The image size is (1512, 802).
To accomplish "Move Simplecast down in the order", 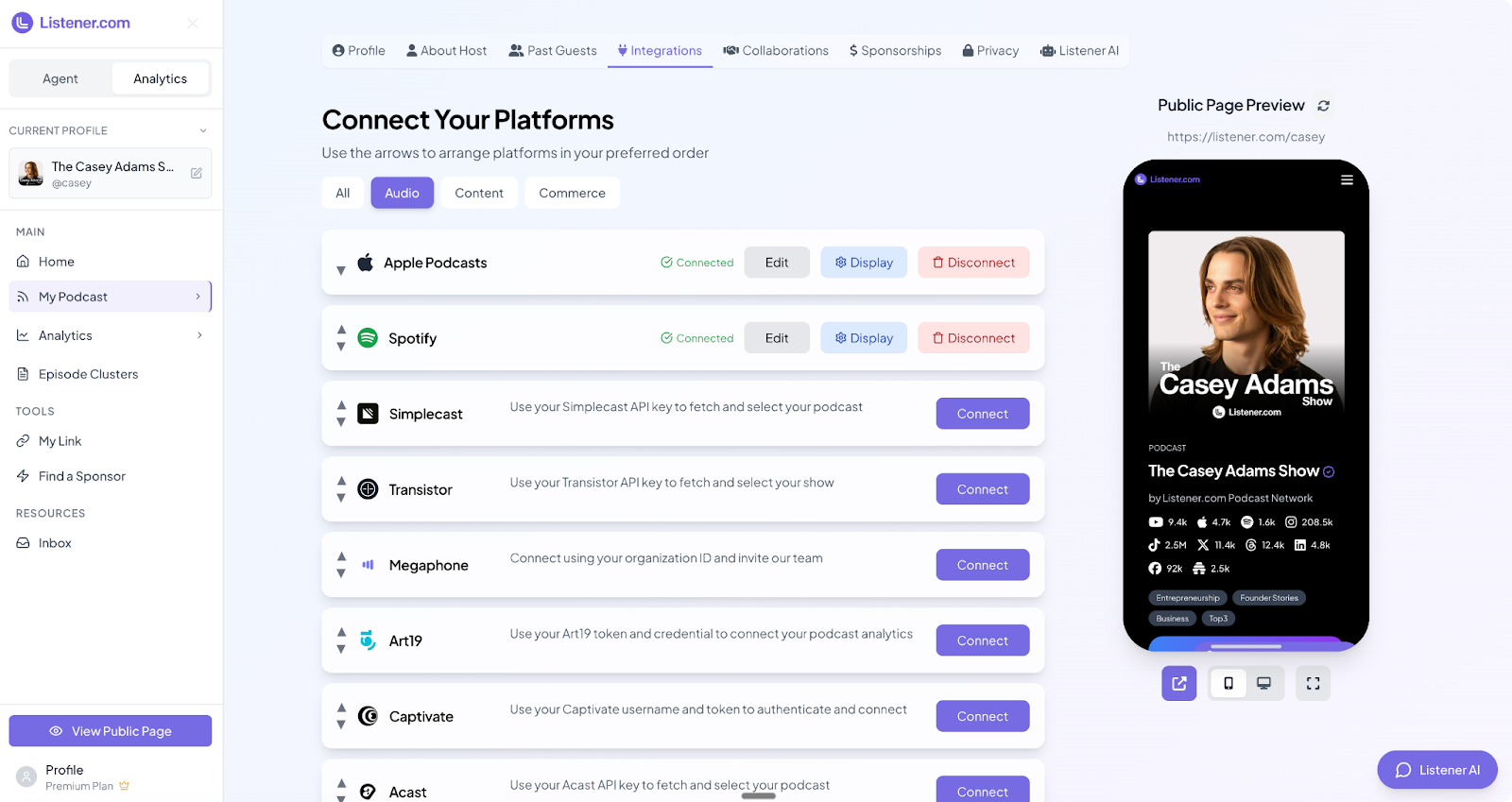I will (x=341, y=422).
